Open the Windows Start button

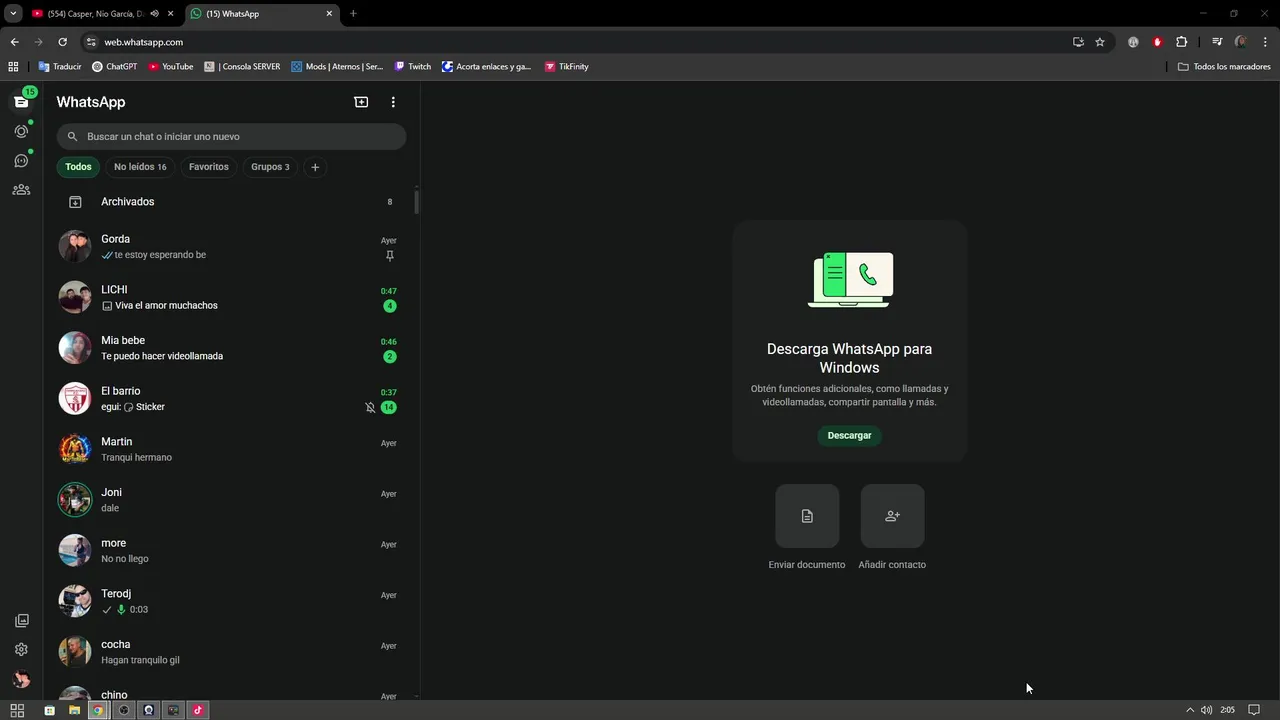pos(17,710)
